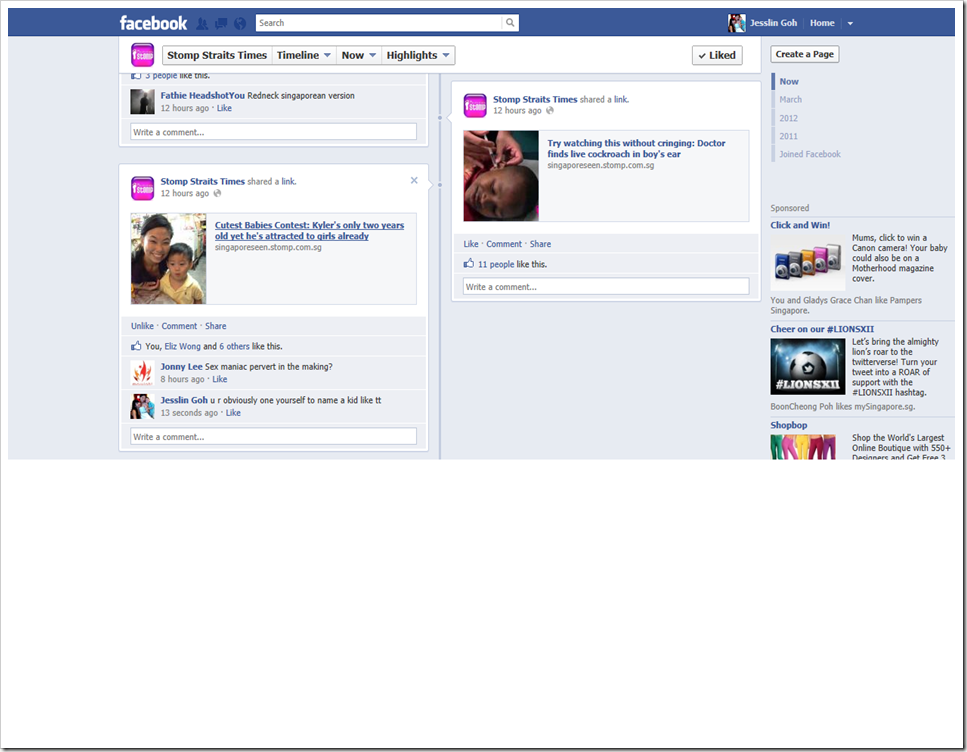Click the Canon cameras ad image
Image resolution: width=967 pixels, height=752 pixels.
point(808,263)
